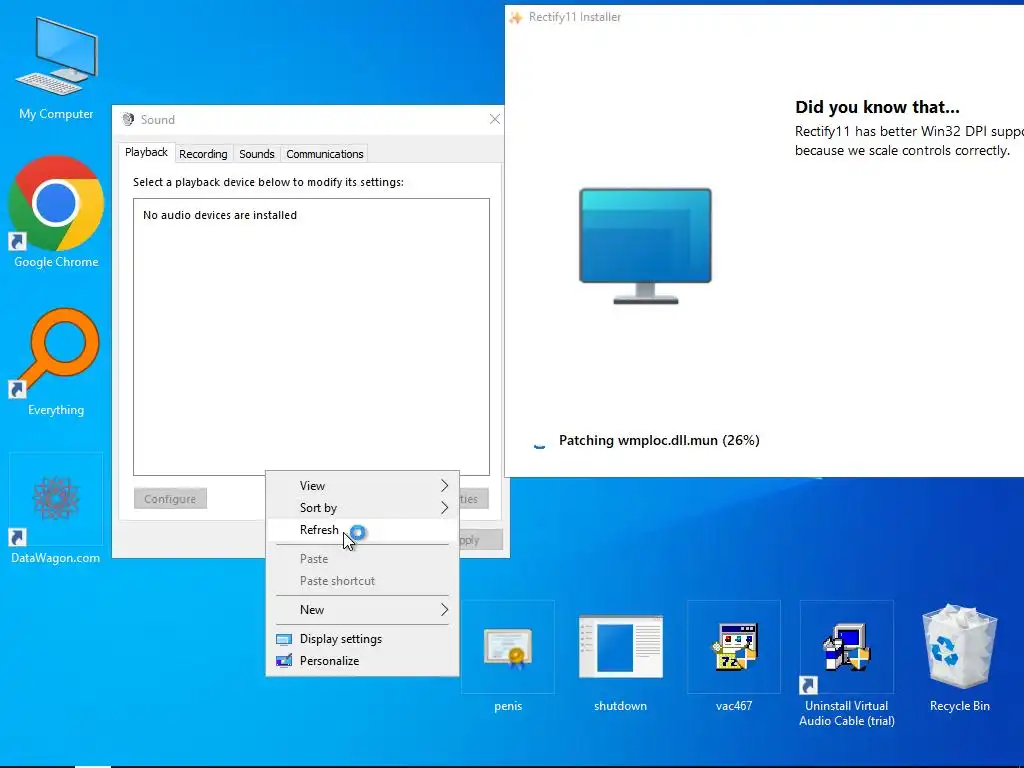Expand the New submenu arrow
Screen dimensions: 1024x768
point(445,610)
